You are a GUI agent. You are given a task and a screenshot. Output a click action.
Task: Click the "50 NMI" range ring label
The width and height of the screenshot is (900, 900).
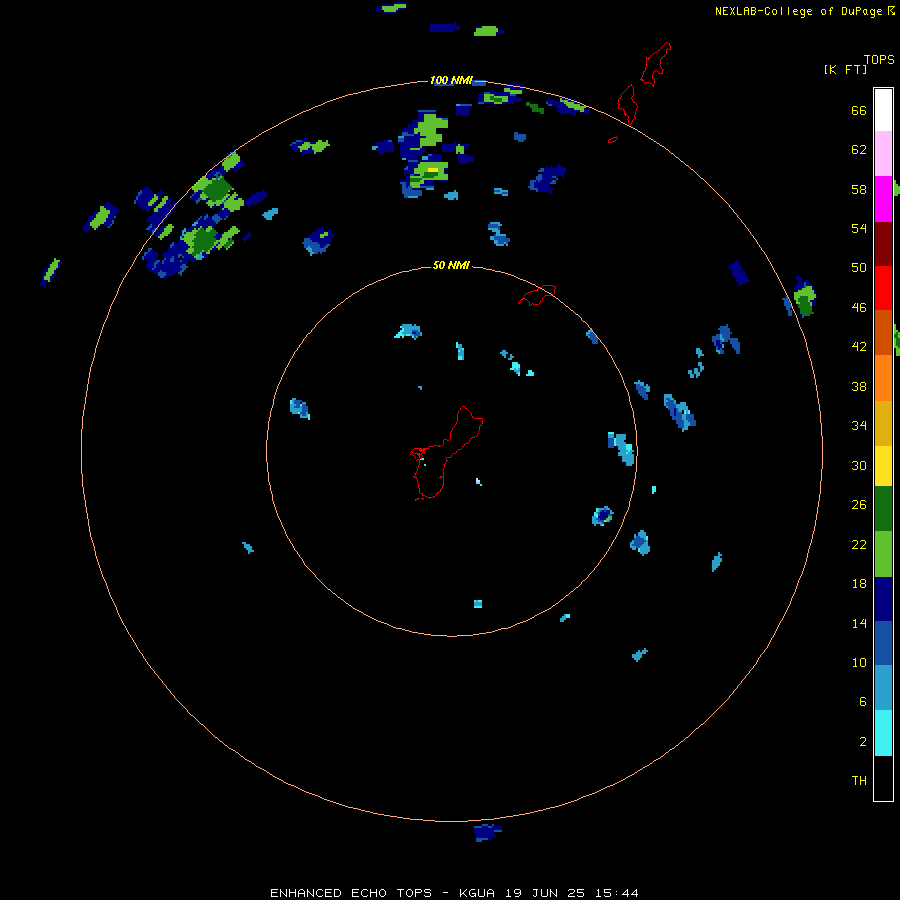[451, 265]
